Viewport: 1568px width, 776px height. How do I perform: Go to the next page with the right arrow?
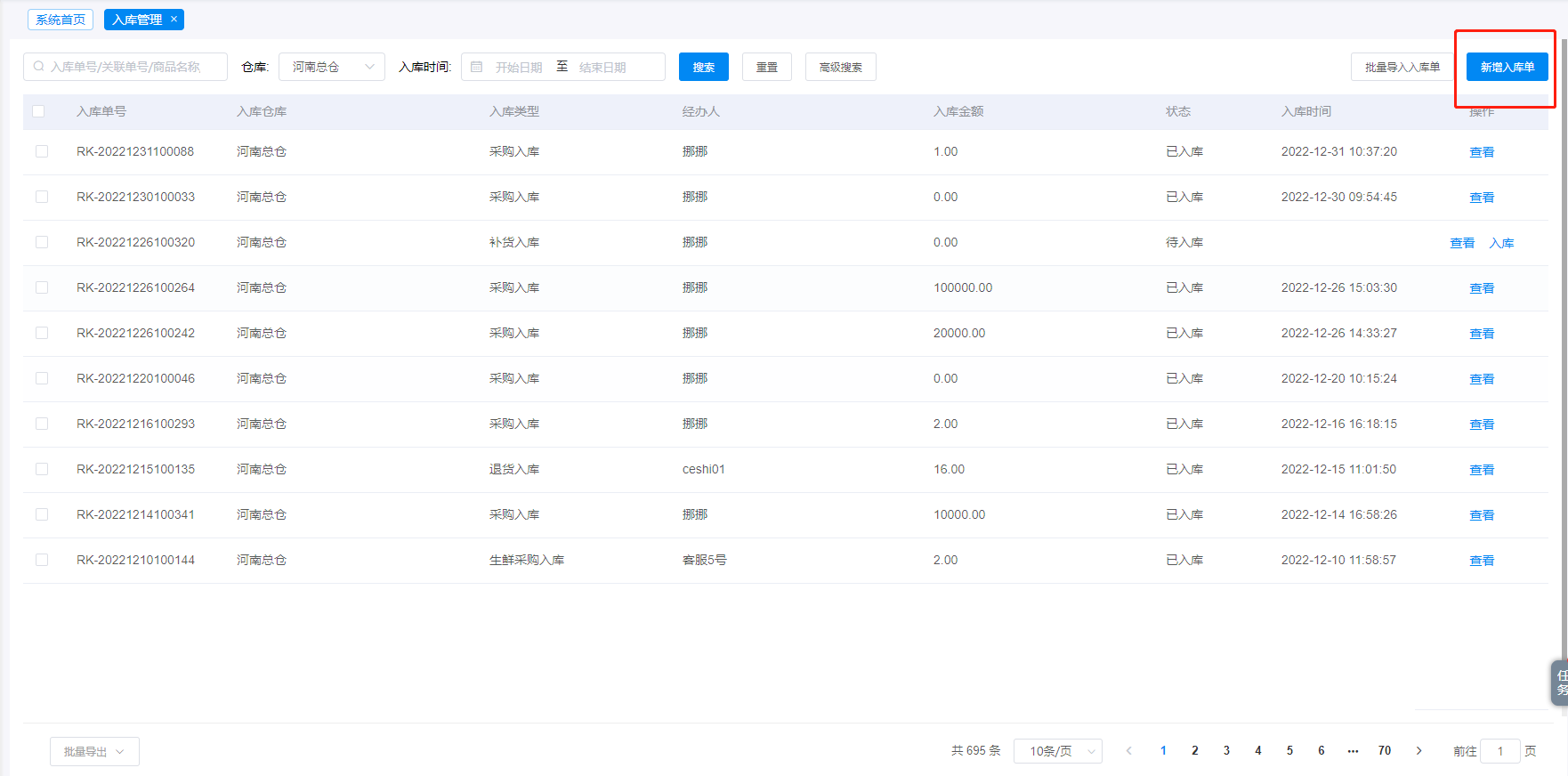coord(1418,751)
